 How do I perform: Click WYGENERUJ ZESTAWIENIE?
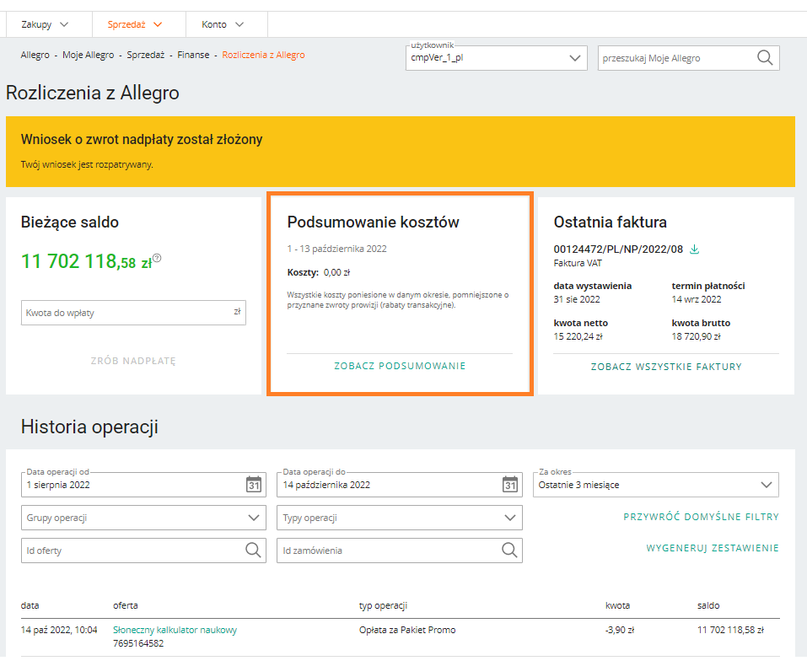[712, 548]
